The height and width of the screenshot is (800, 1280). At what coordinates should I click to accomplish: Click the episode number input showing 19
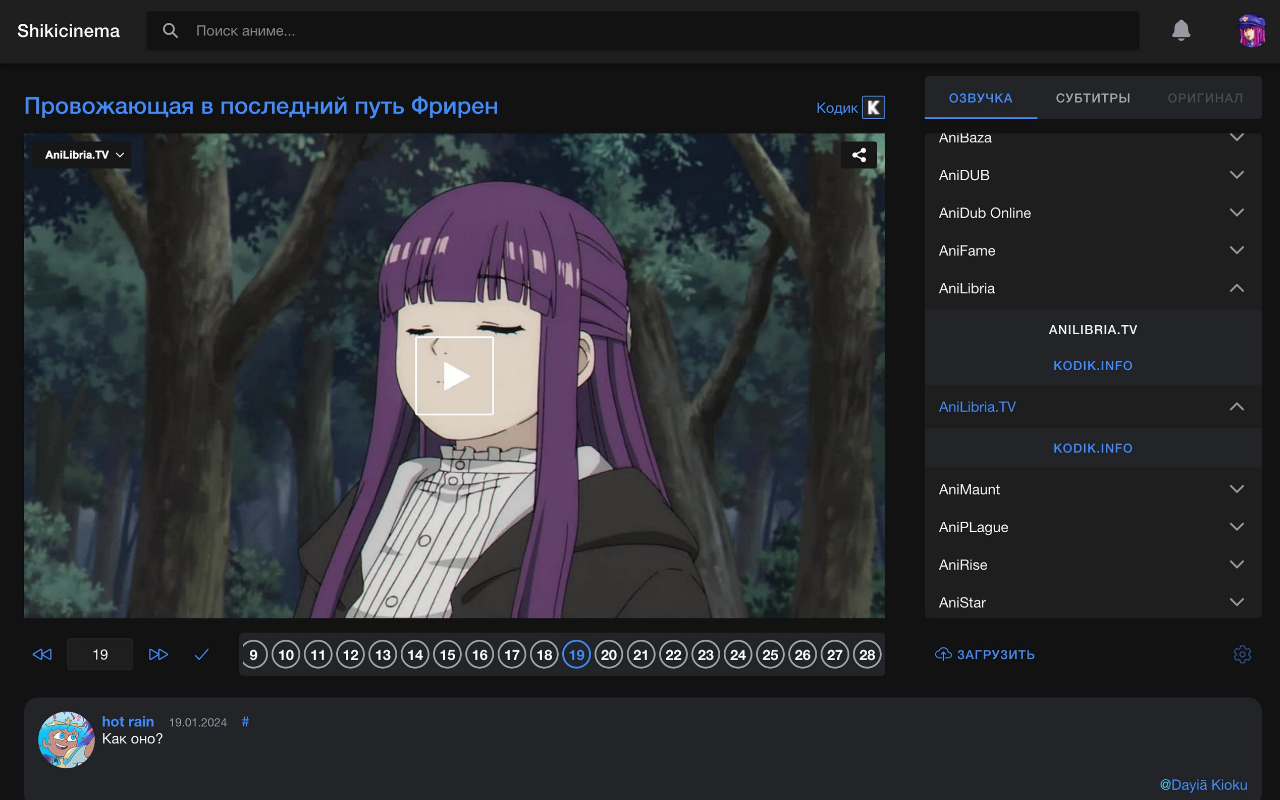point(100,654)
